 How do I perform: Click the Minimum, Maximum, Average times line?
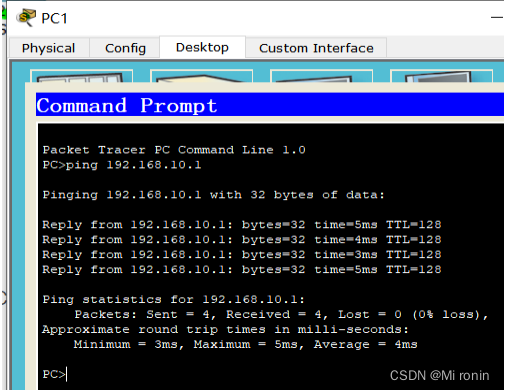[245, 344]
